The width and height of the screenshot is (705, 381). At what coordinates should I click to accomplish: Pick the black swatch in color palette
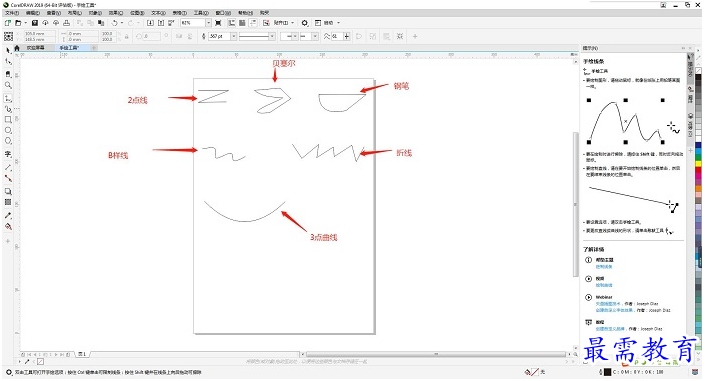tap(698, 77)
